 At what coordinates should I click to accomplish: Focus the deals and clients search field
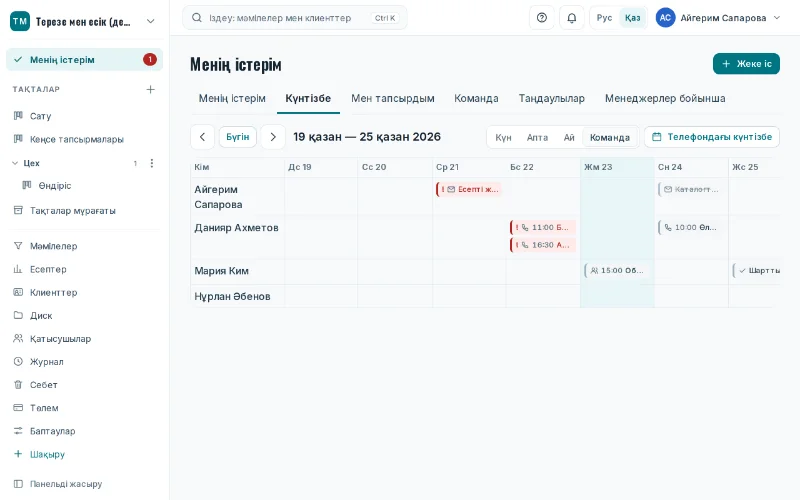coord(294,18)
